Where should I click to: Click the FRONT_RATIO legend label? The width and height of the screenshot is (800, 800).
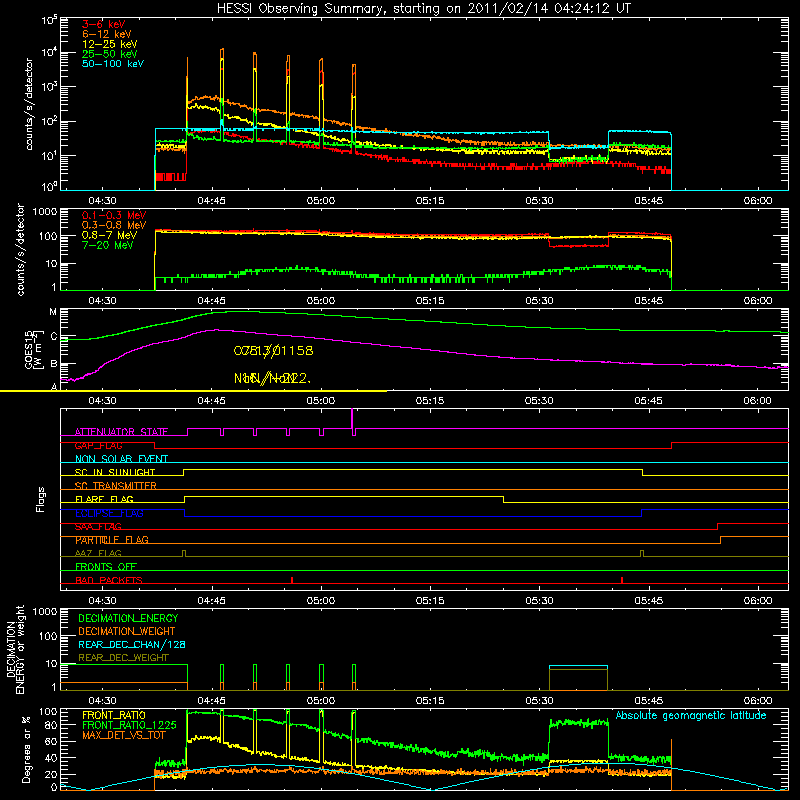click(x=114, y=715)
